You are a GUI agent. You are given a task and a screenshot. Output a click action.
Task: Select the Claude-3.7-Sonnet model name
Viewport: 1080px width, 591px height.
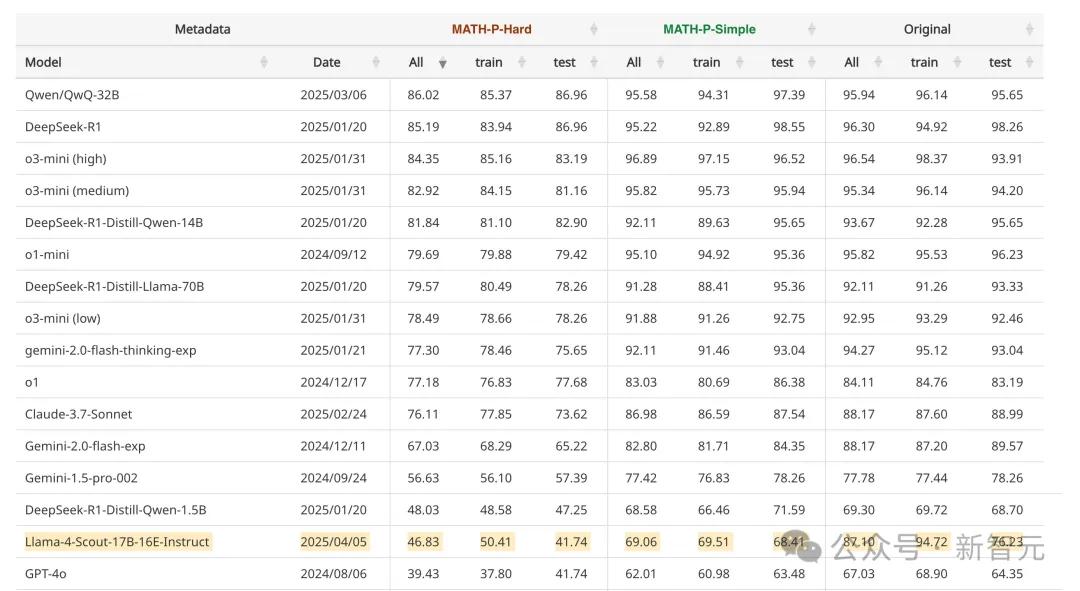pos(78,414)
